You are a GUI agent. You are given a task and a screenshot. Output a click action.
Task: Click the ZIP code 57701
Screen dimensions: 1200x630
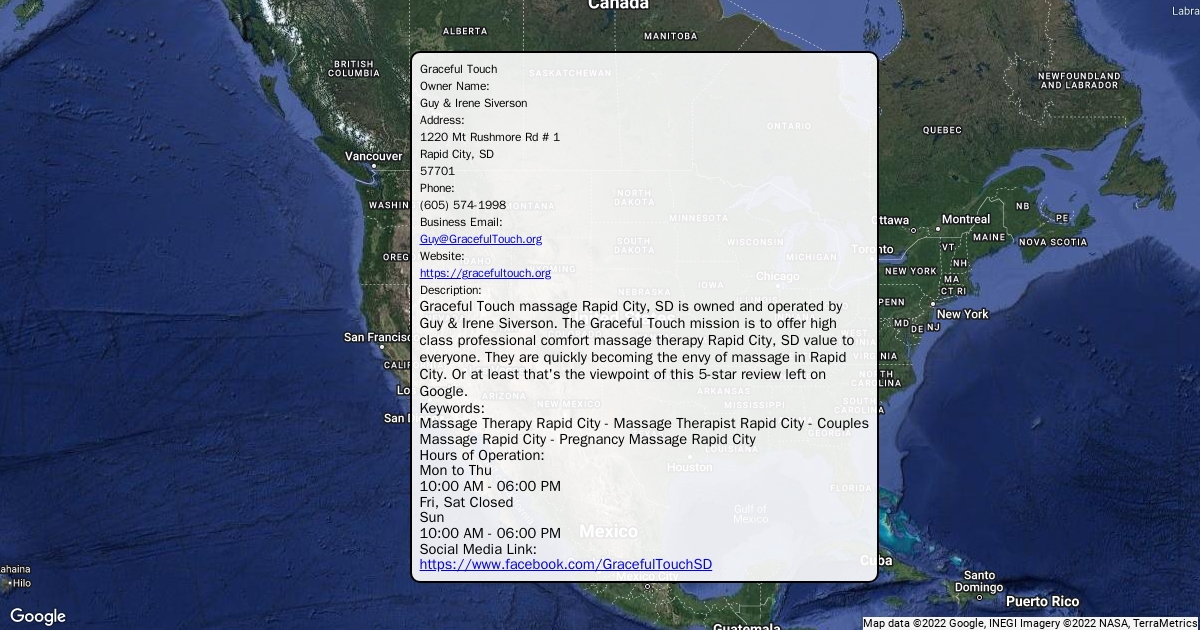(x=437, y=171)
